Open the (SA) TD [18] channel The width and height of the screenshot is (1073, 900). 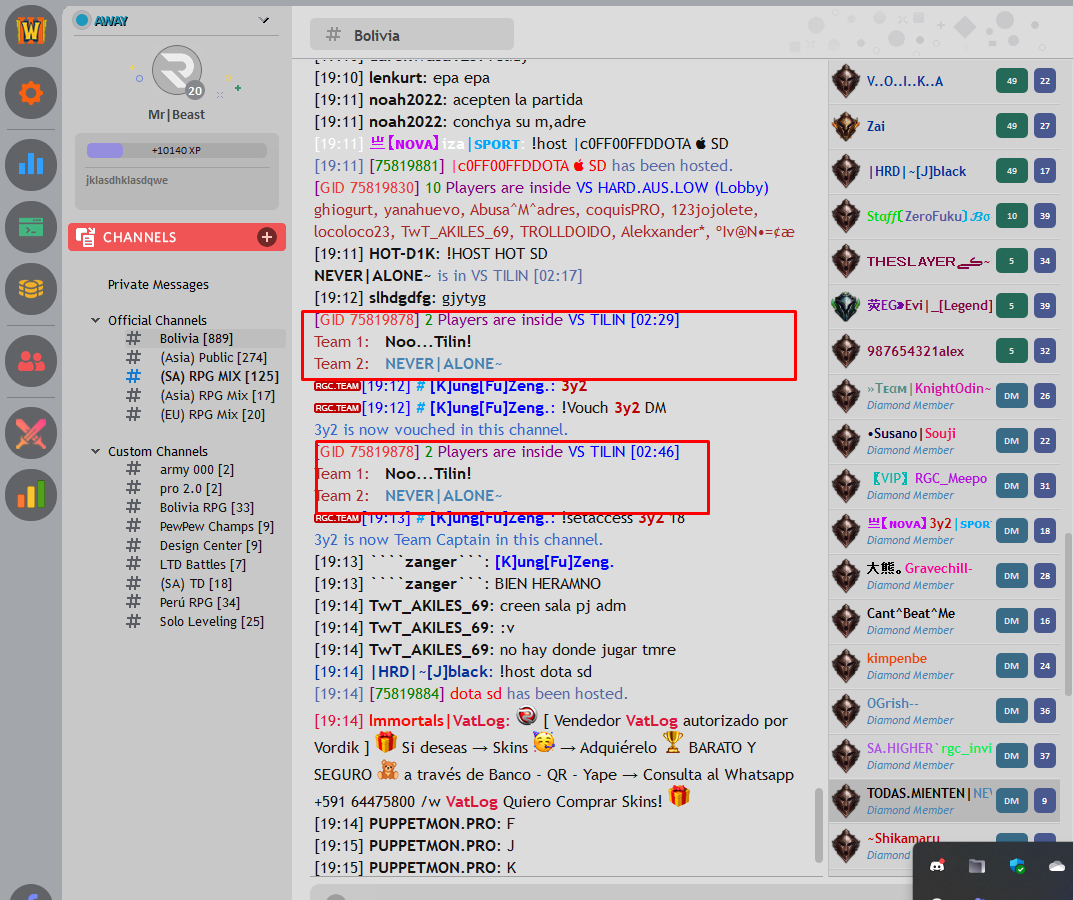(x=196, y=584)
